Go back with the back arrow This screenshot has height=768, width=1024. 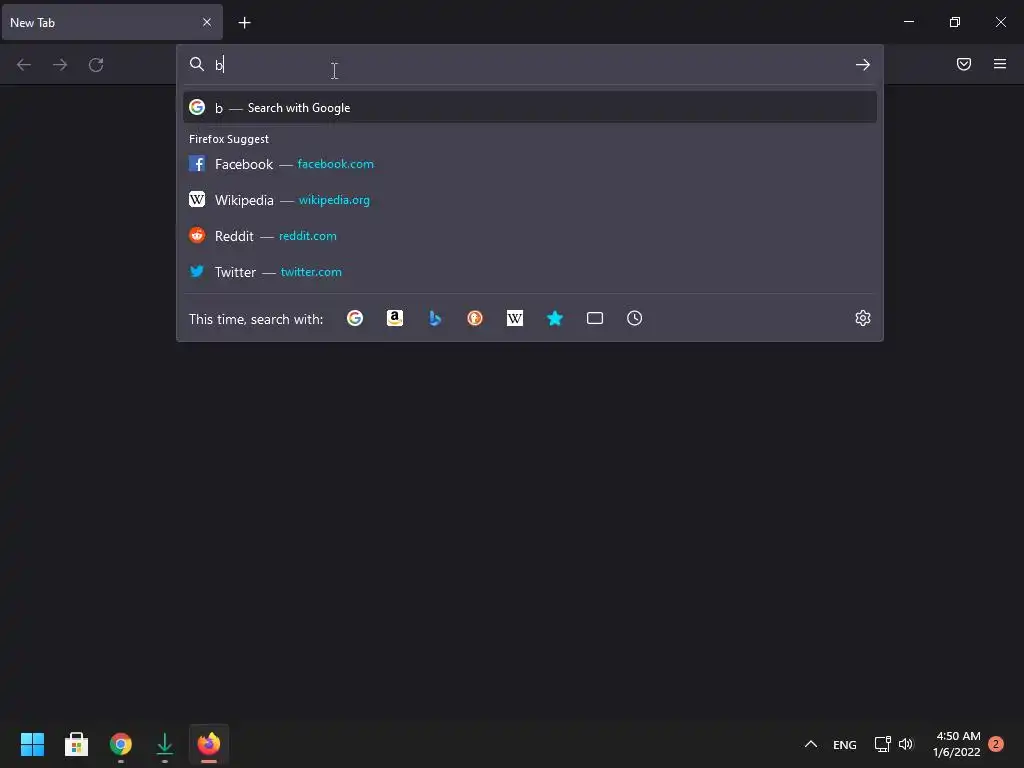(x=24, y=65)
